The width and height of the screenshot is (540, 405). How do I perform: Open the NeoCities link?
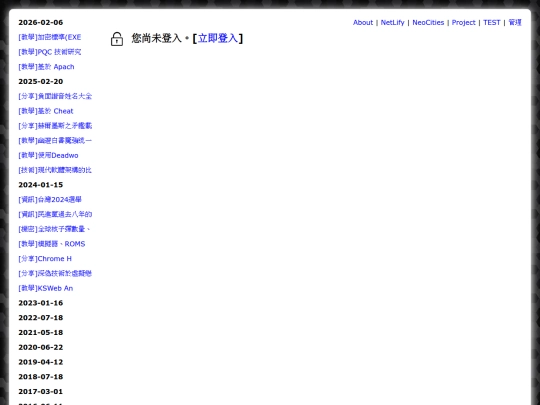pyautogui.click(x=428, y=22)
